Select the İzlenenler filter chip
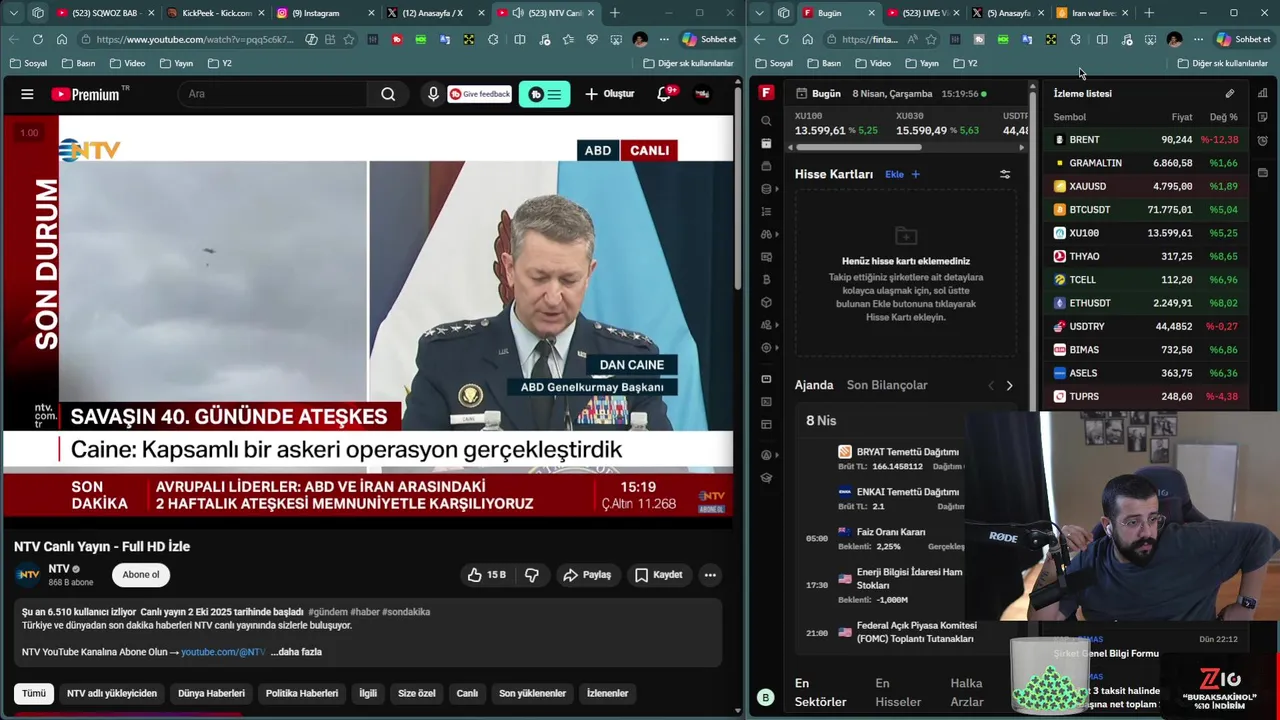This screenshot has width=1280, height=720. point(607,693)
